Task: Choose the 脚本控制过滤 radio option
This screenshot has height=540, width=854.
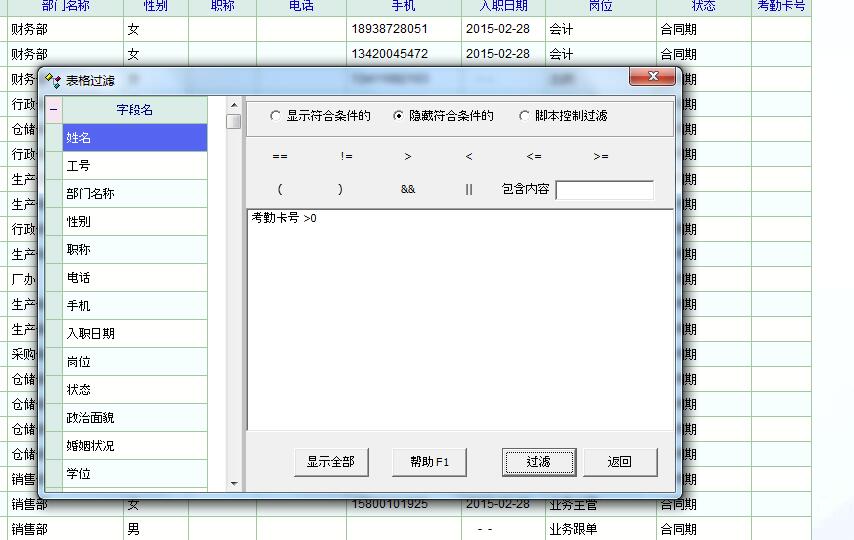Action: coord(524,116)
